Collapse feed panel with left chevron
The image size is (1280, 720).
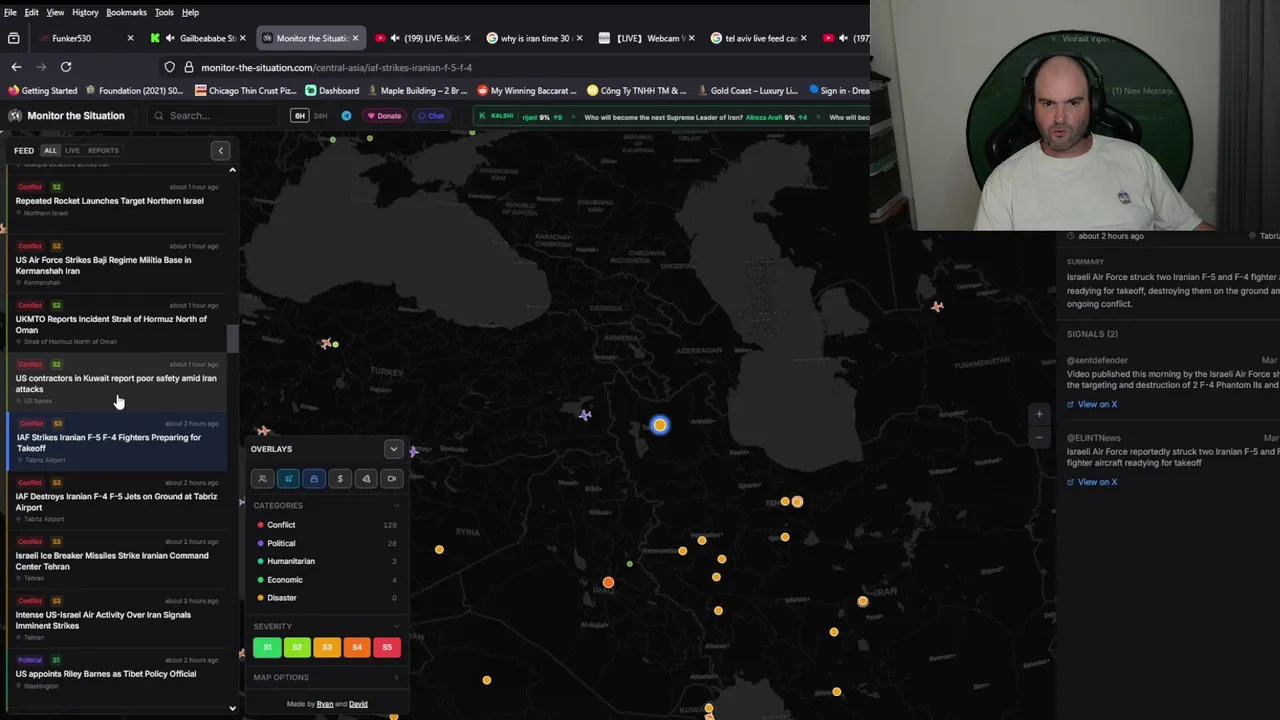221,151
